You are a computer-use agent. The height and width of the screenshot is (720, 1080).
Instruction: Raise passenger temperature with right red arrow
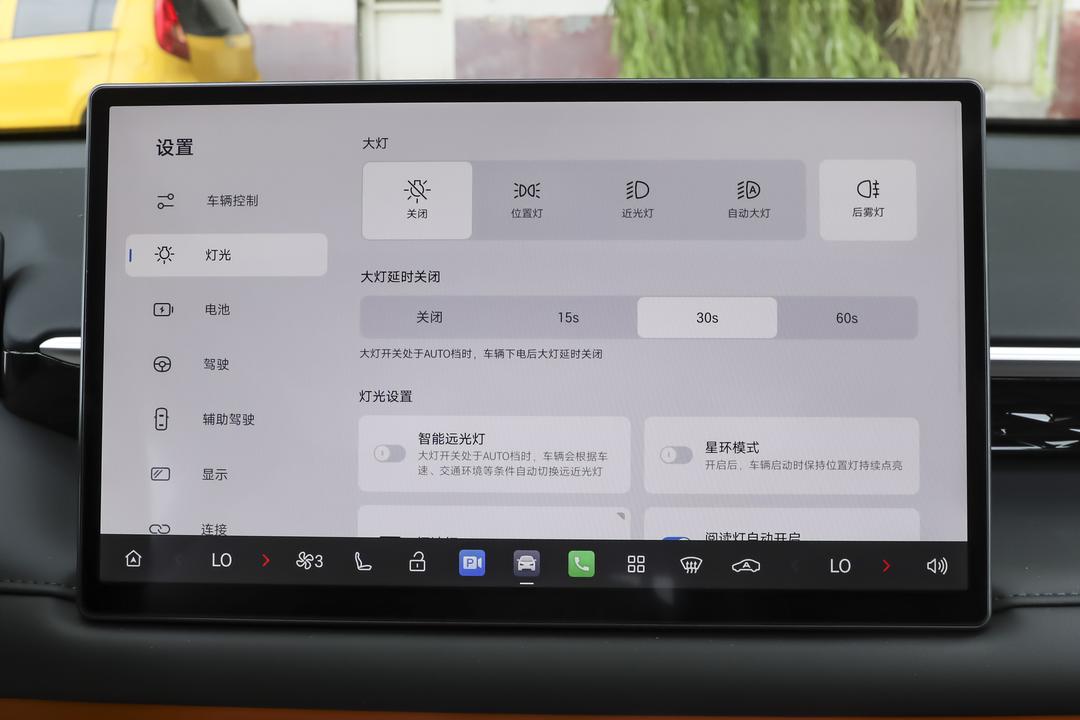point(886,566)
